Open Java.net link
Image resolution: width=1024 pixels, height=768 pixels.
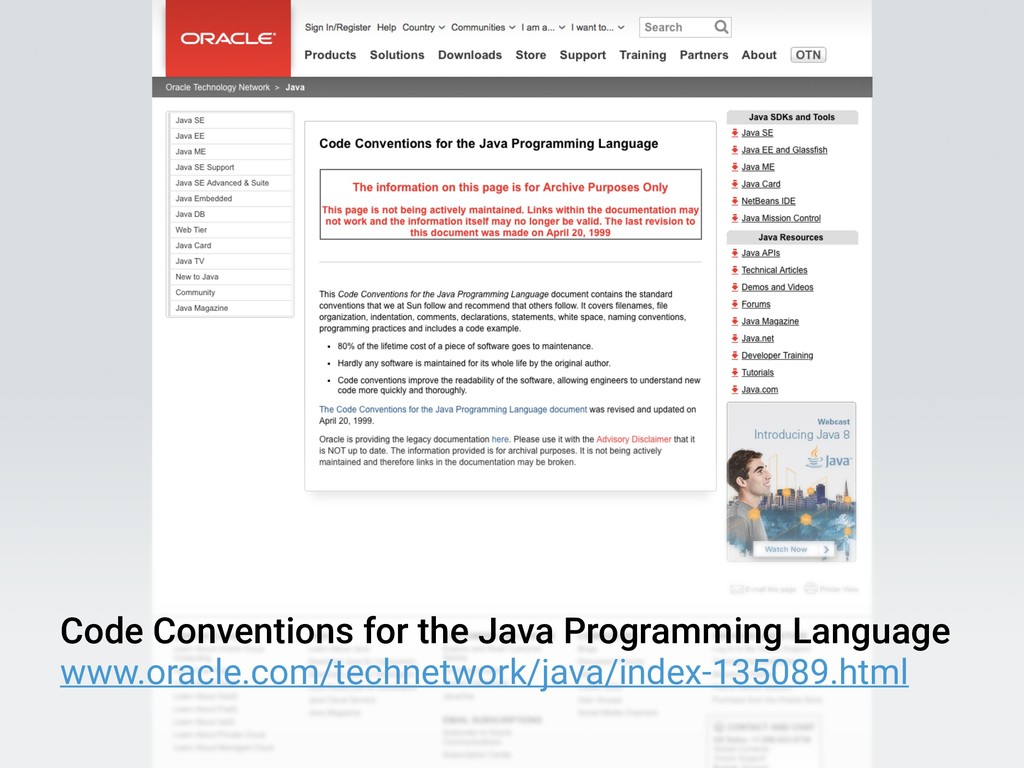758,338
